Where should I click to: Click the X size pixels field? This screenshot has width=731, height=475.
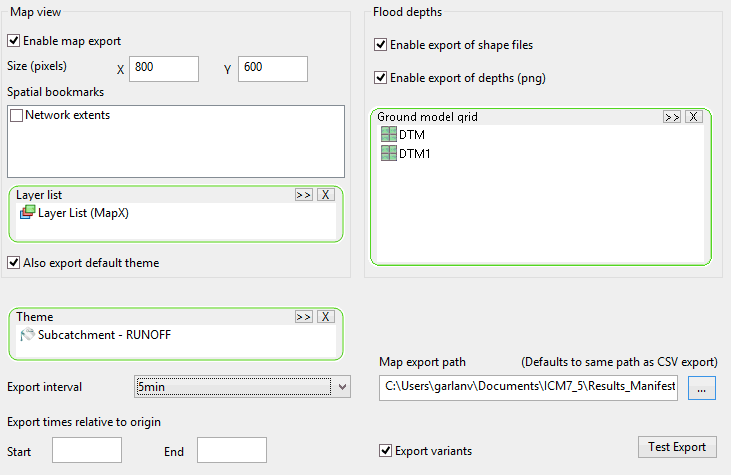click(x=164, y=68)
